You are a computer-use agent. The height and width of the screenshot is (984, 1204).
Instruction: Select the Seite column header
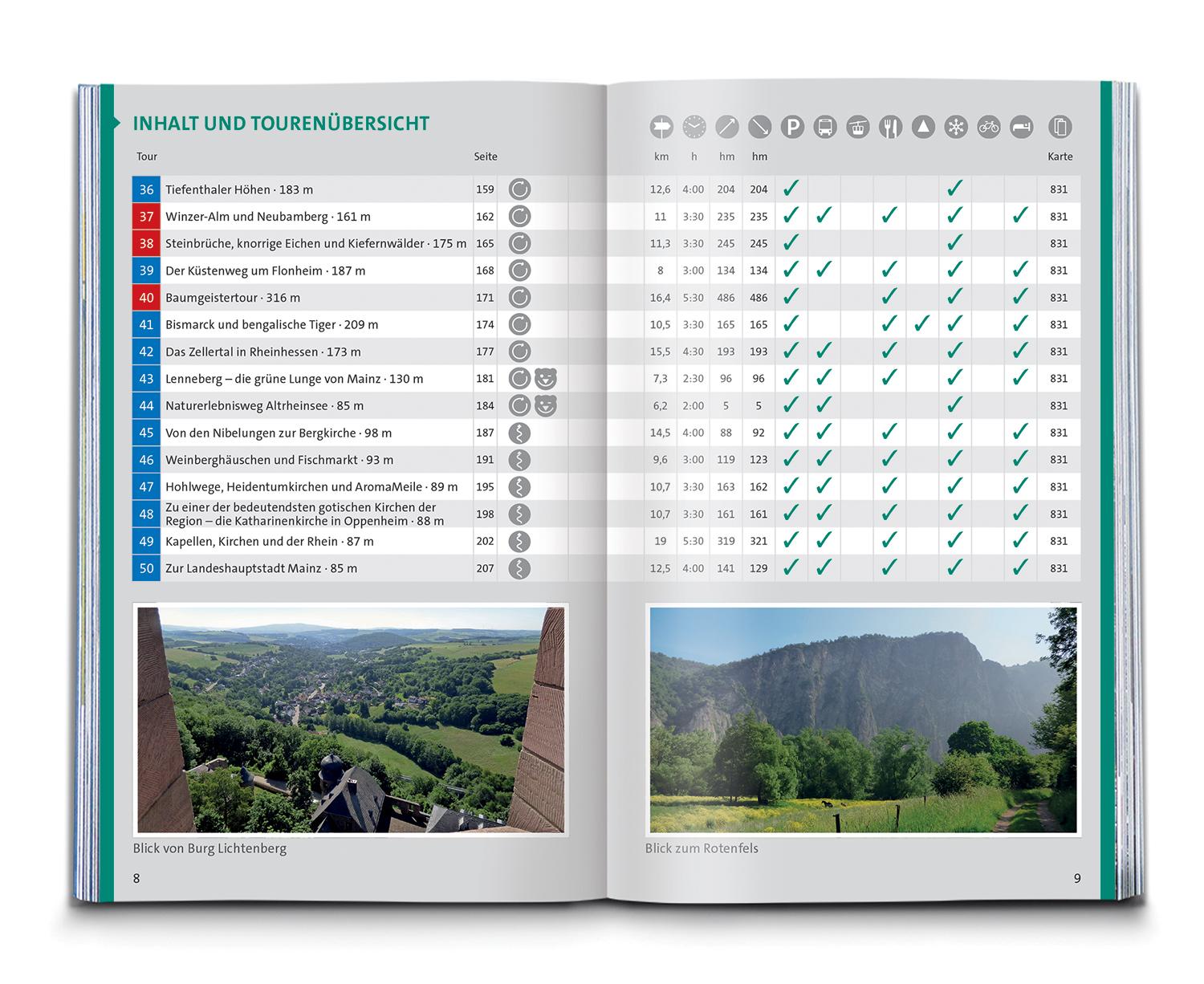tap(486, 157)
